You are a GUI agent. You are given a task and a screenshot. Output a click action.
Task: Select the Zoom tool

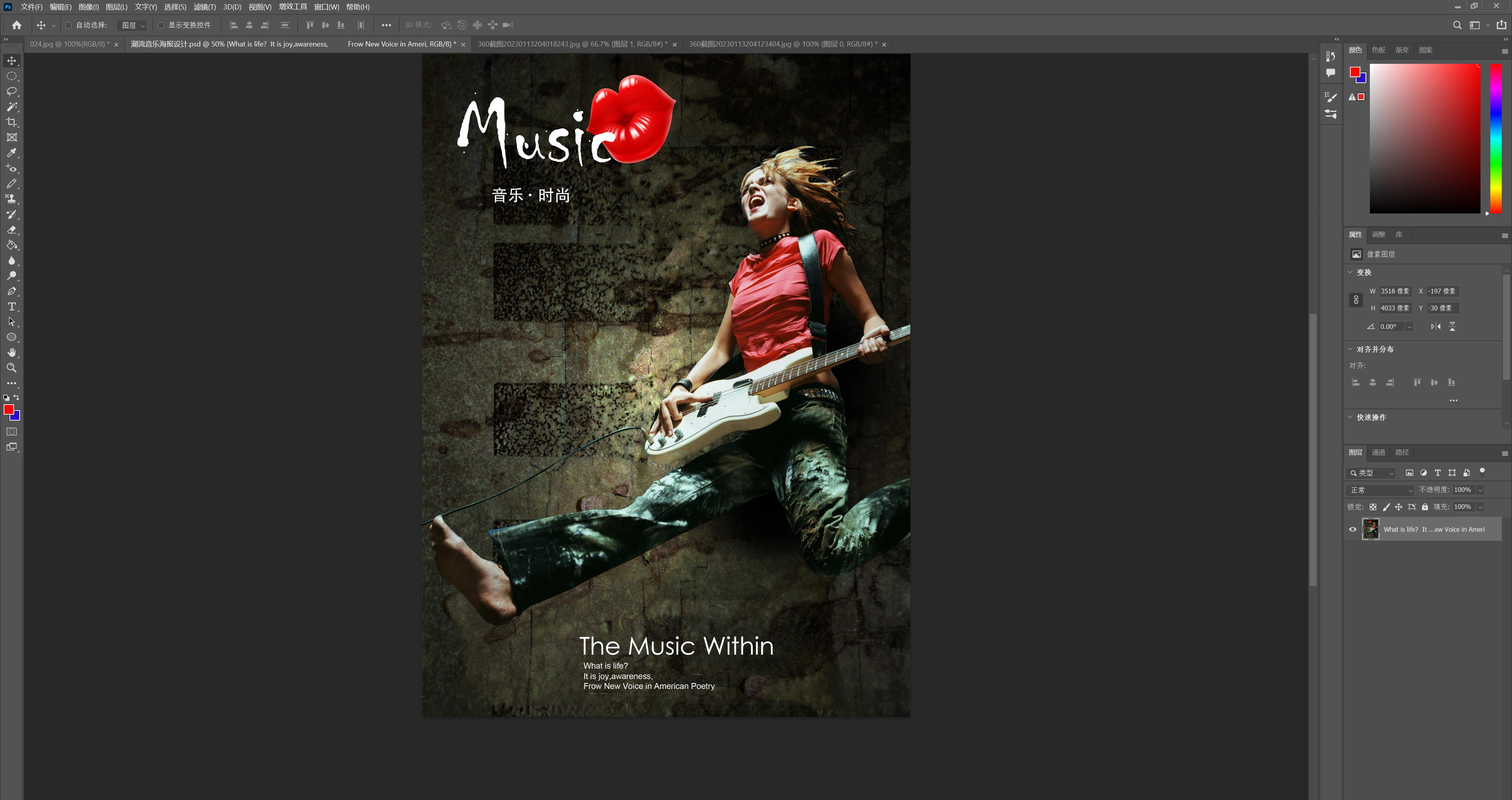(x=12, y=368)
